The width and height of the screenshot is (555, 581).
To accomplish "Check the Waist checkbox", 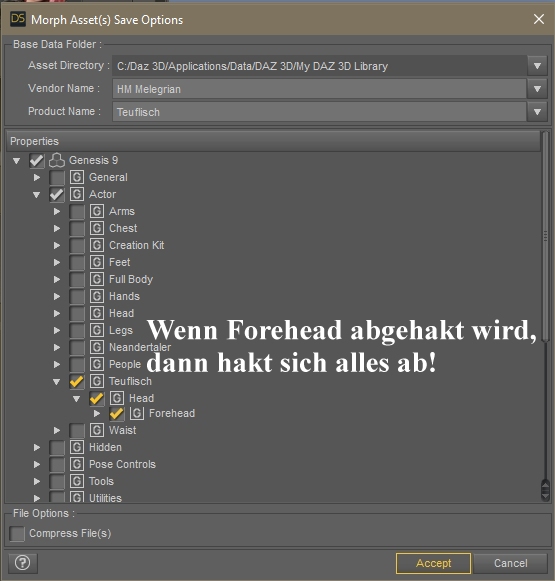I will pos(77,431).
